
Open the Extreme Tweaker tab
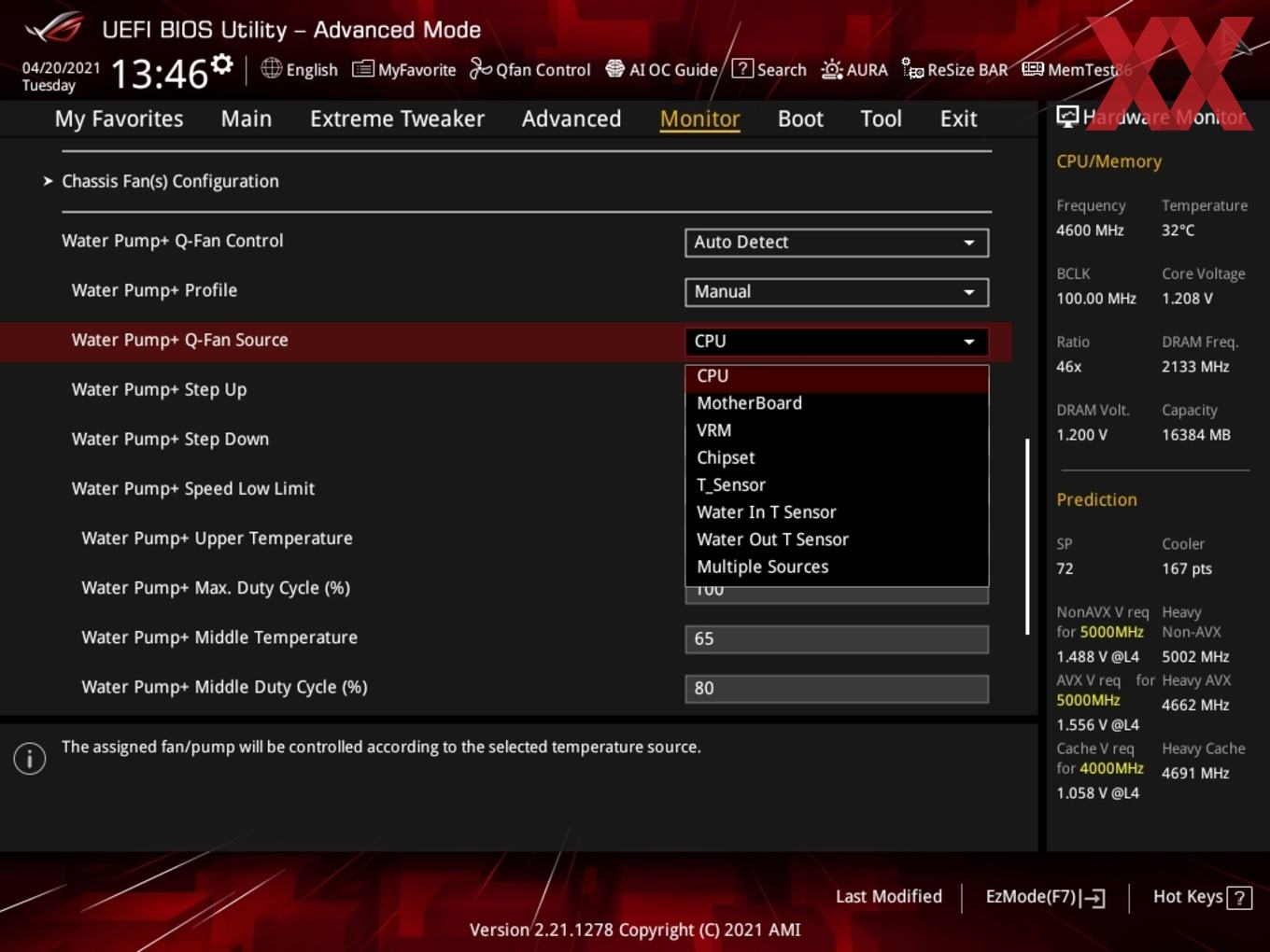[x=397, y=119]
